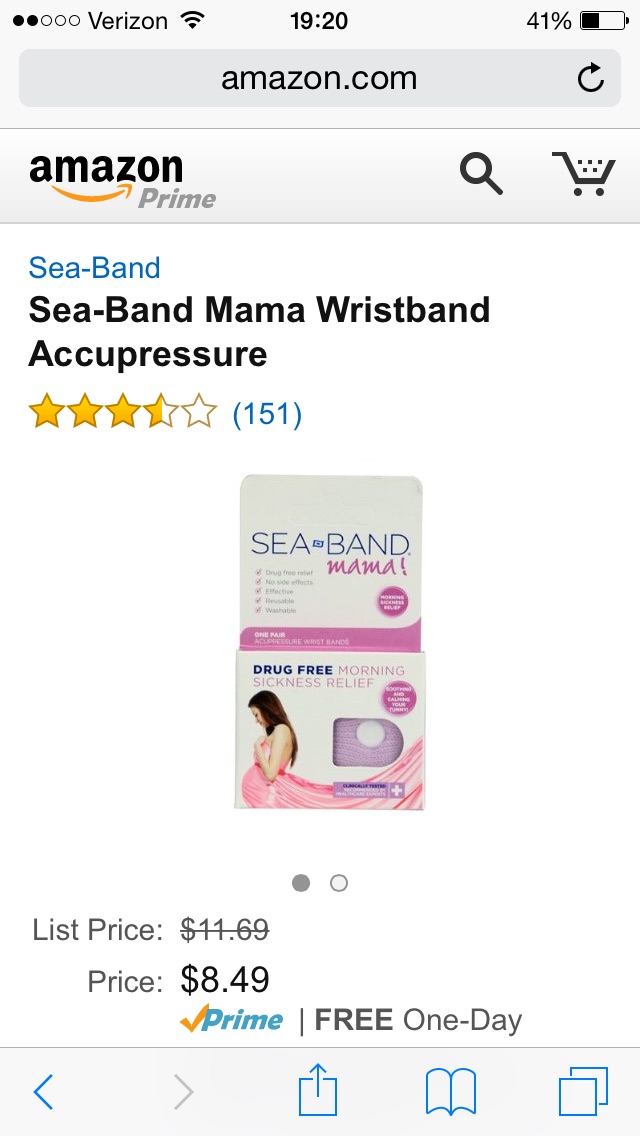Reload the page with refresh icon

point(591,78)
